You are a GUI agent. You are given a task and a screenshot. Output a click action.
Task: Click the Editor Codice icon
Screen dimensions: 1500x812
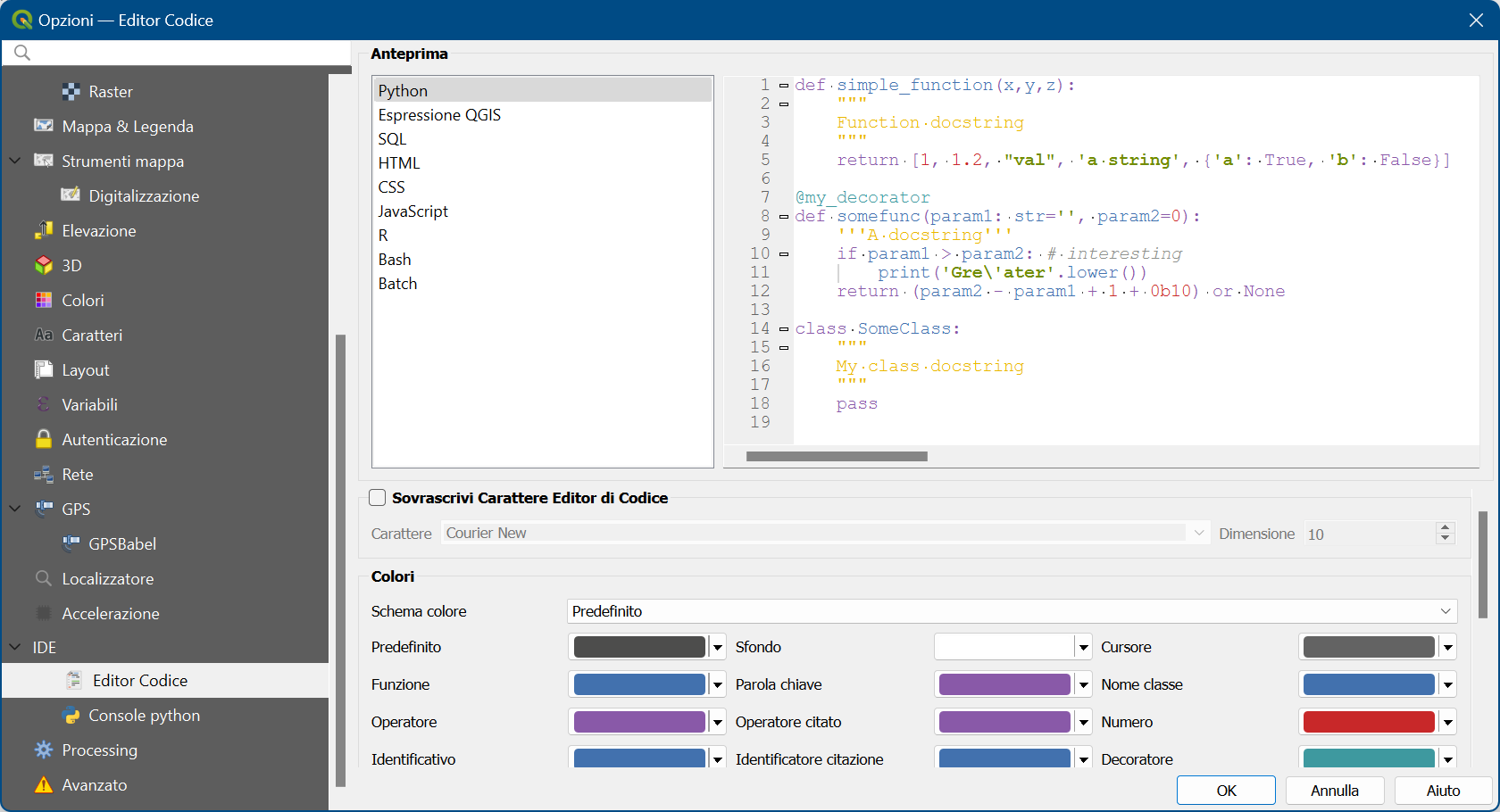74,680
